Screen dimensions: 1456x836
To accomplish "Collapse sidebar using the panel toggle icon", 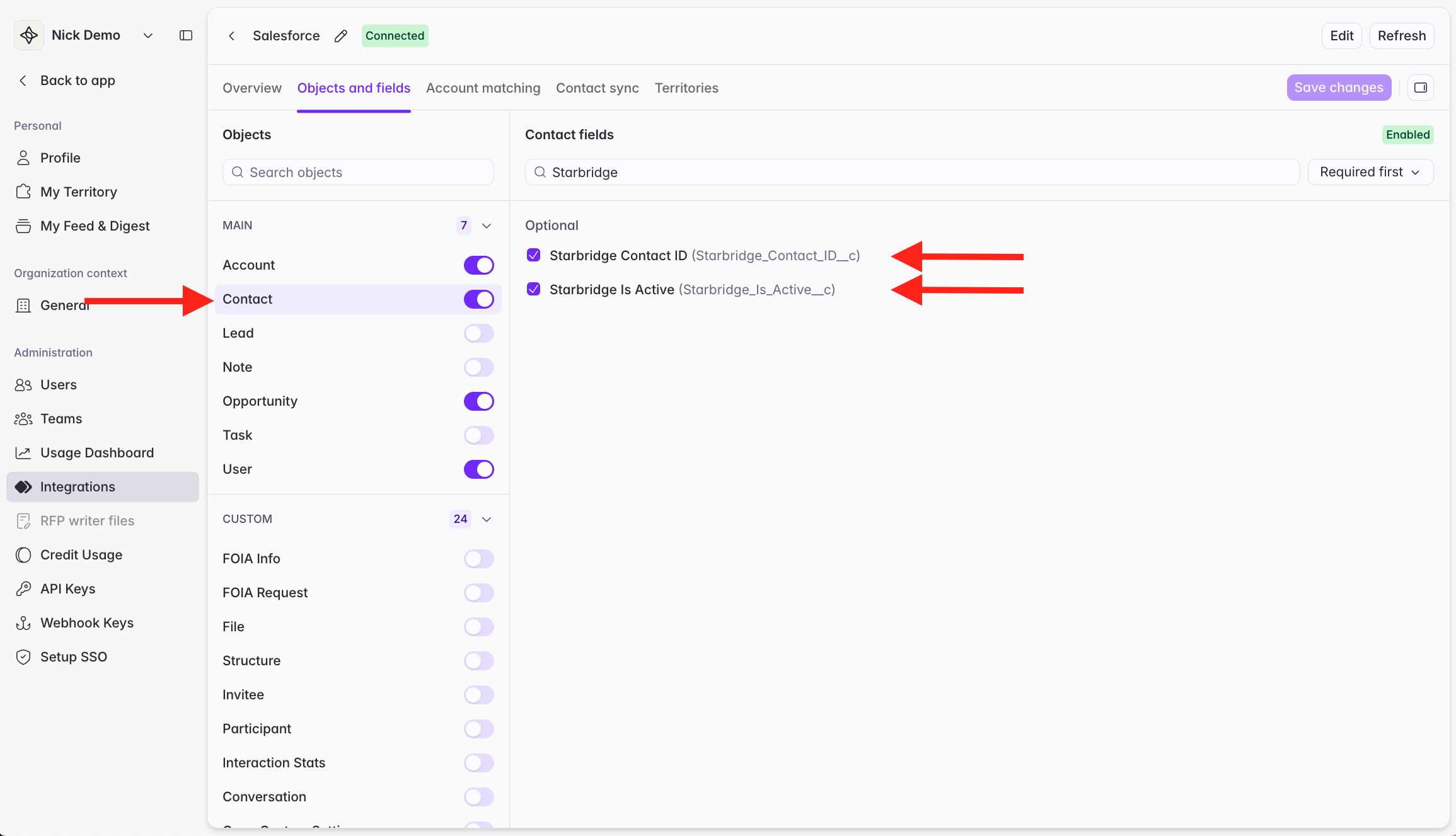I will pos(186,35).
